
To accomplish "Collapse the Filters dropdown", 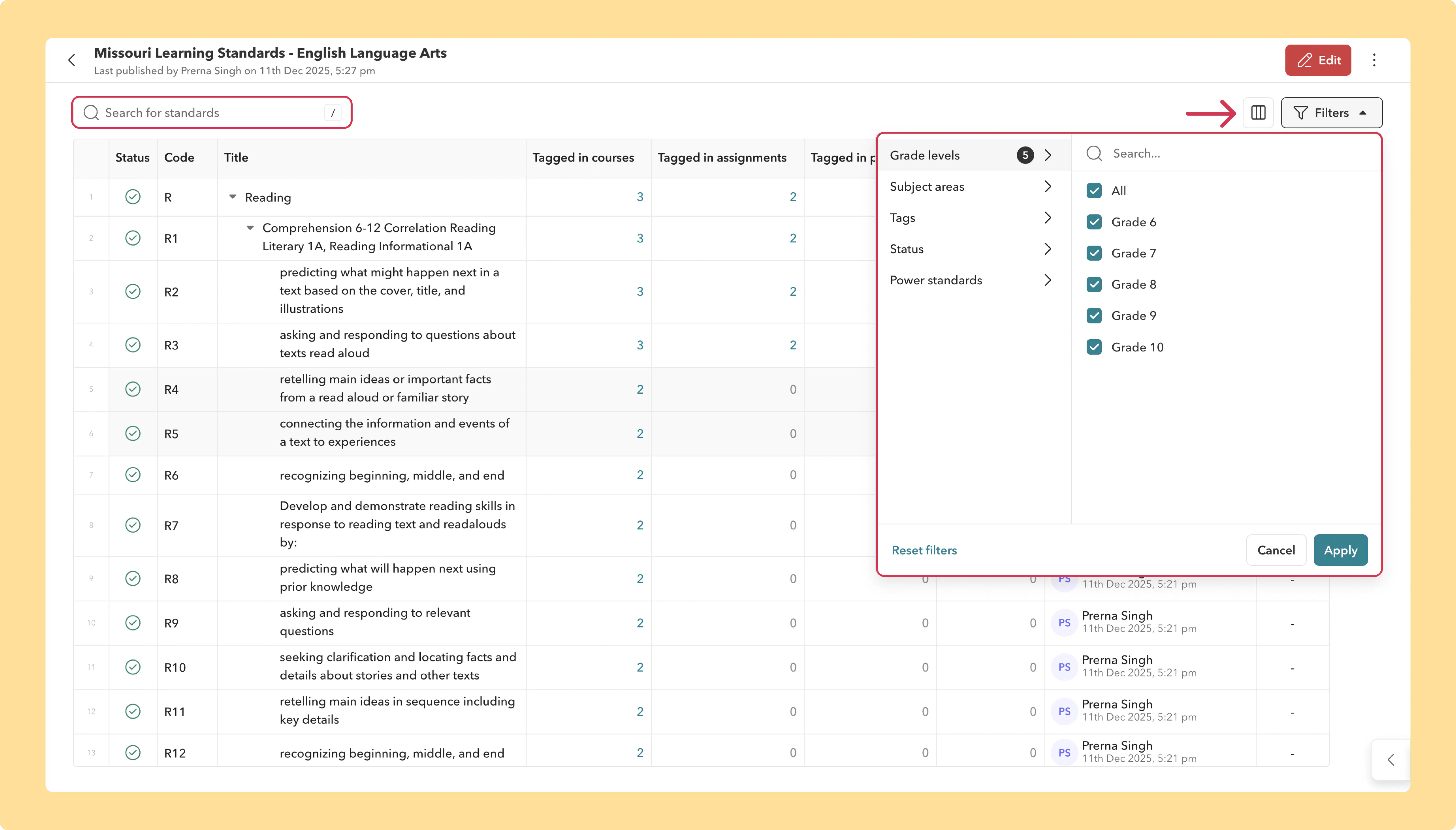I will [1331, 113].
